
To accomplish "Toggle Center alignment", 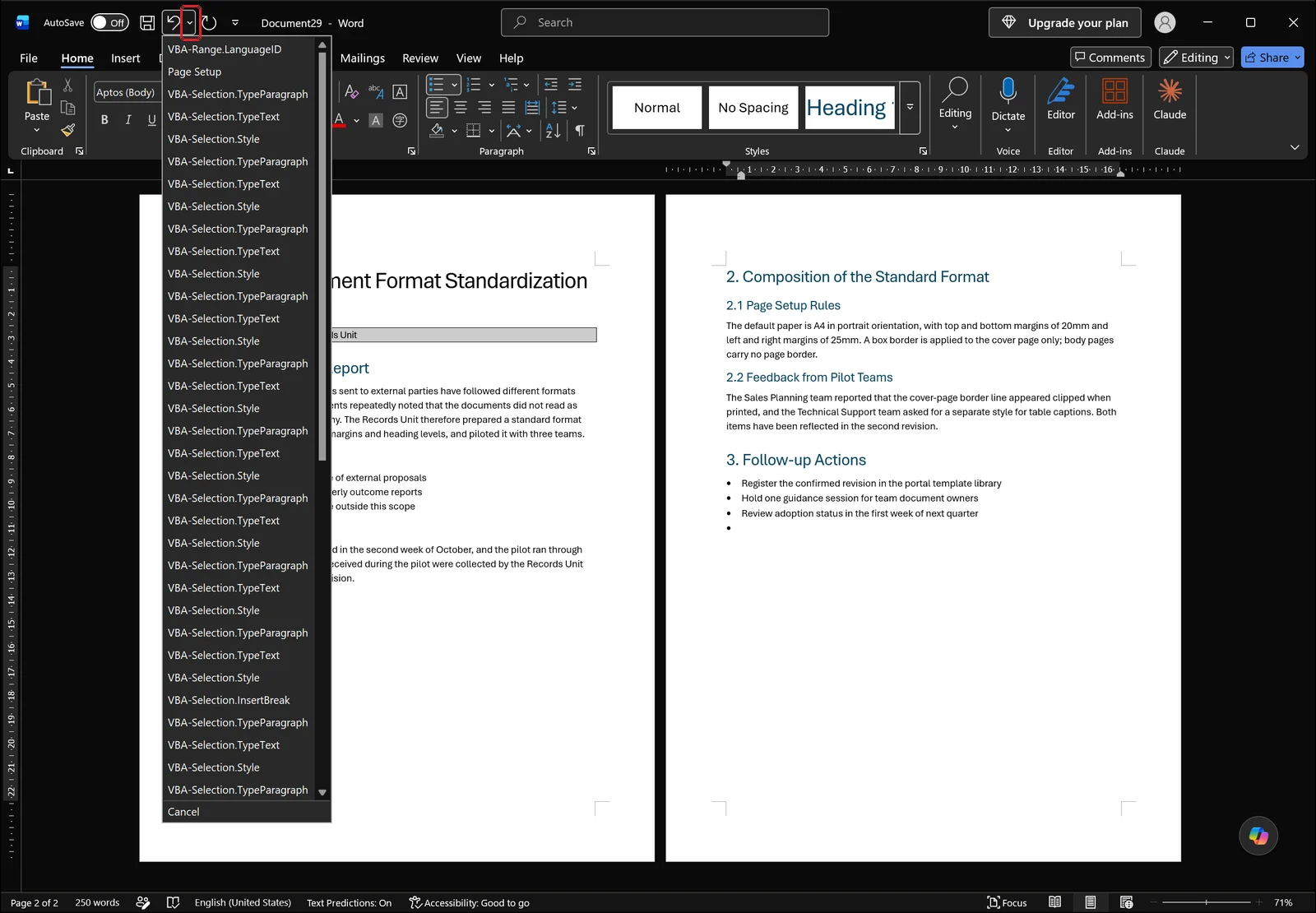I will pyautogui.click(x=461, y=108).
